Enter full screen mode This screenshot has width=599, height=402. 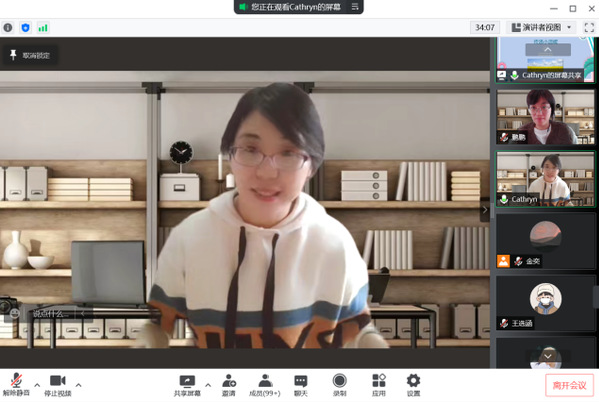point(589,28)
